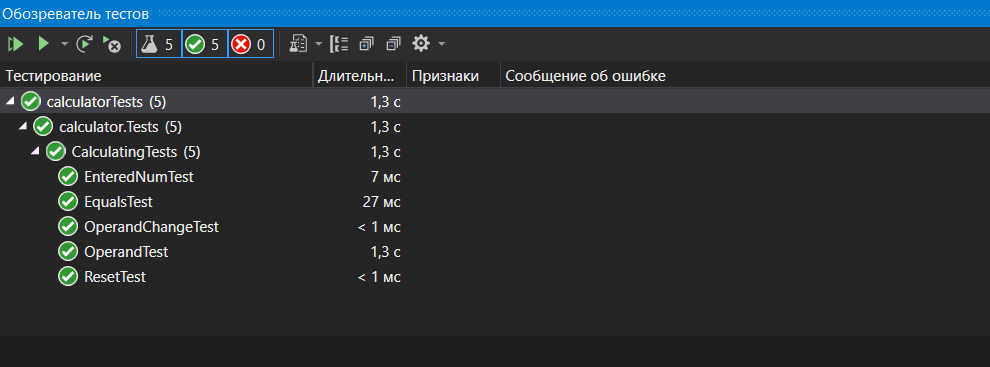Collapse the calculatorTests root node
The image size is (990, 367).
pyautogui.click(x=10, y=100)
